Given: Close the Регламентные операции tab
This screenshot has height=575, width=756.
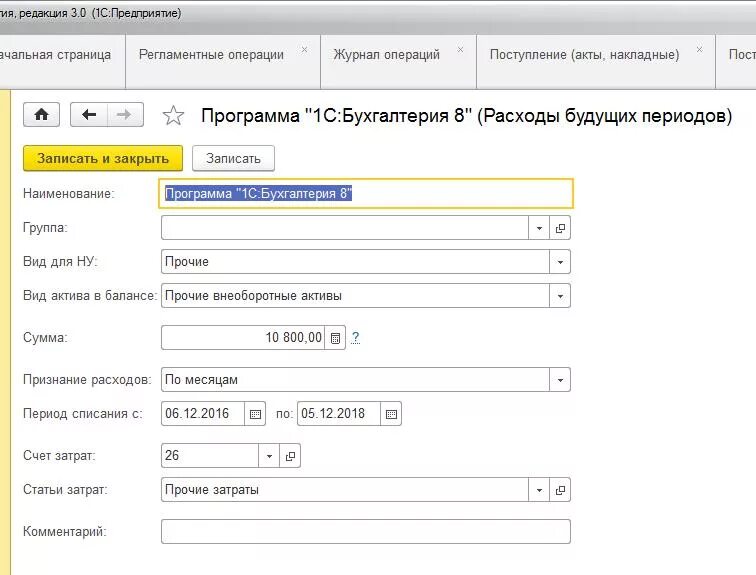Looking at the screenshot, I should (x=304, y=50).
